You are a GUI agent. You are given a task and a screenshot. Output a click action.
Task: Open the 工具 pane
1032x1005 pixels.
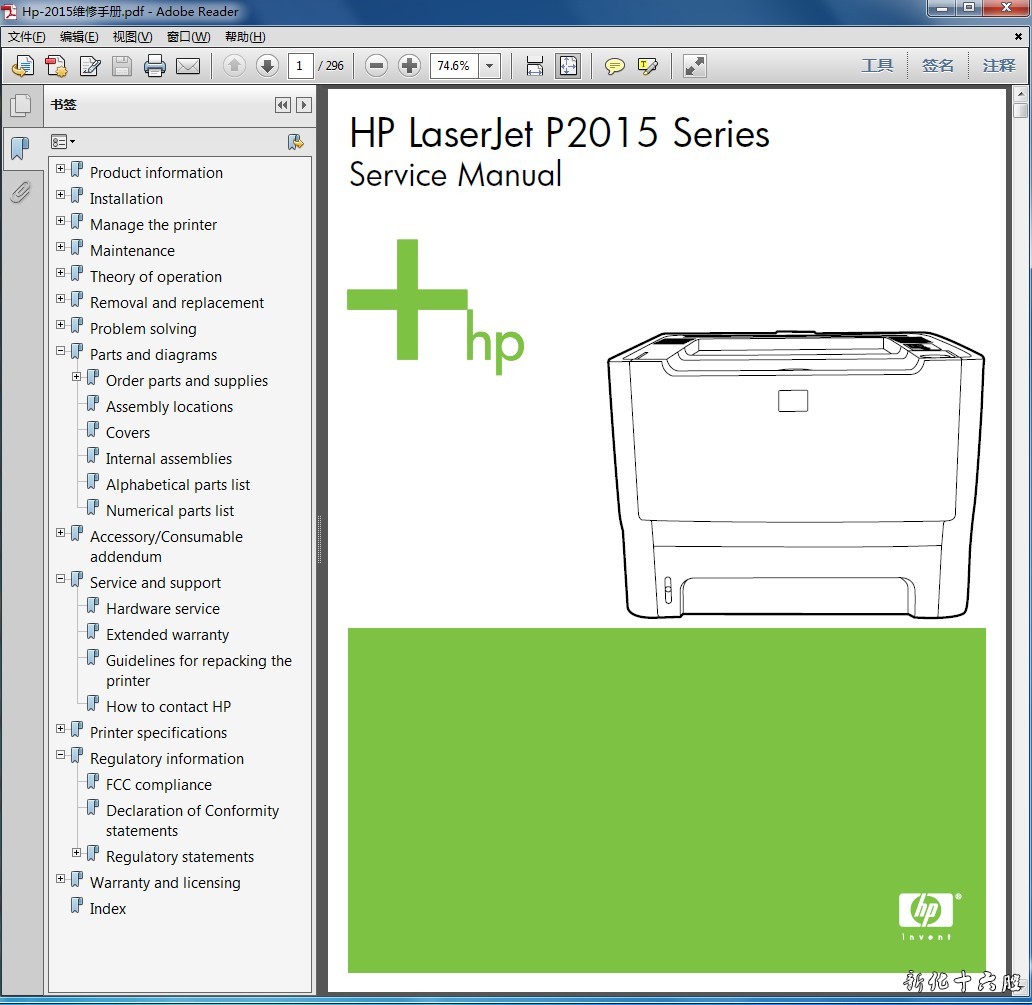(877, 66)
